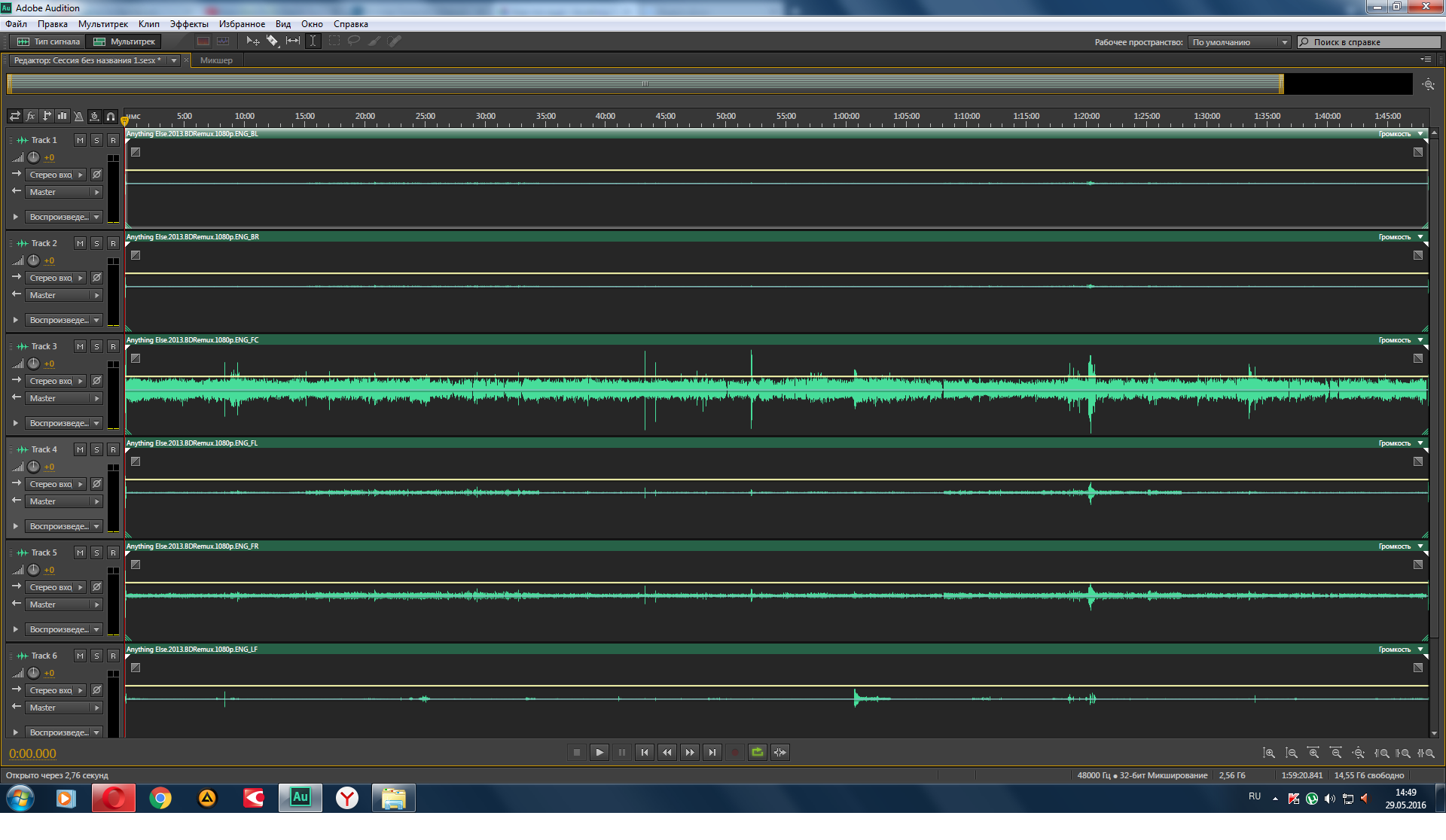Select the Move tool

[x=253, y=41]
